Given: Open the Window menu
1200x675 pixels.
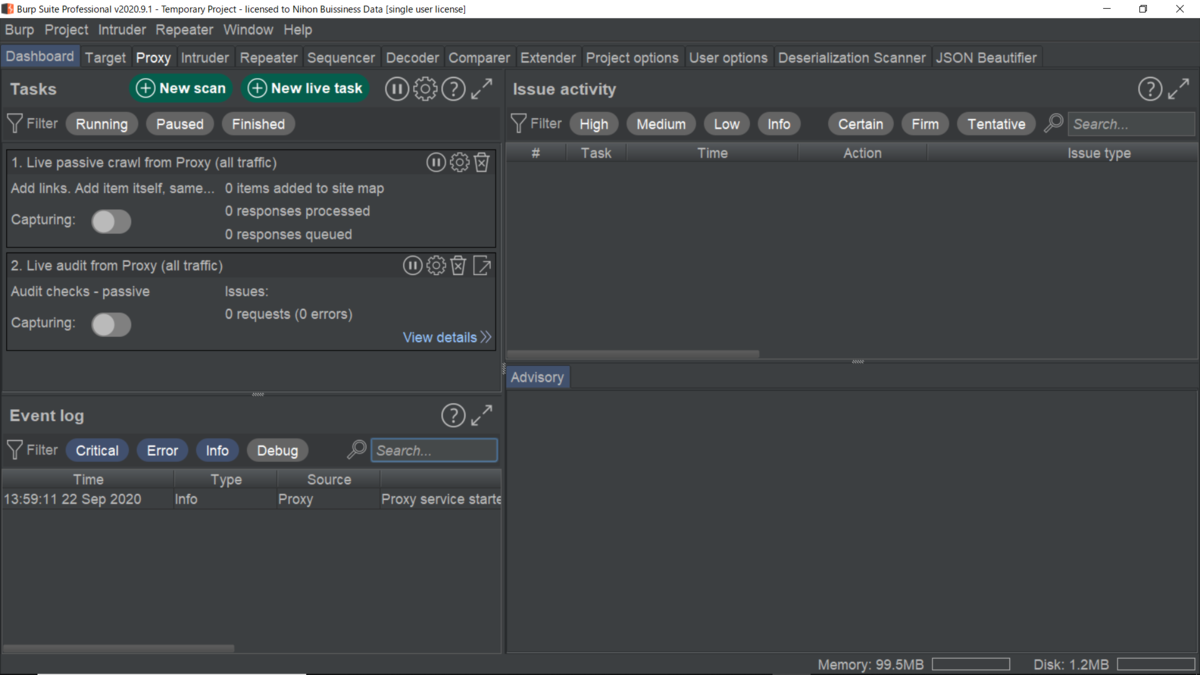Looking at the screenshot, I should (x=248, y=30).
